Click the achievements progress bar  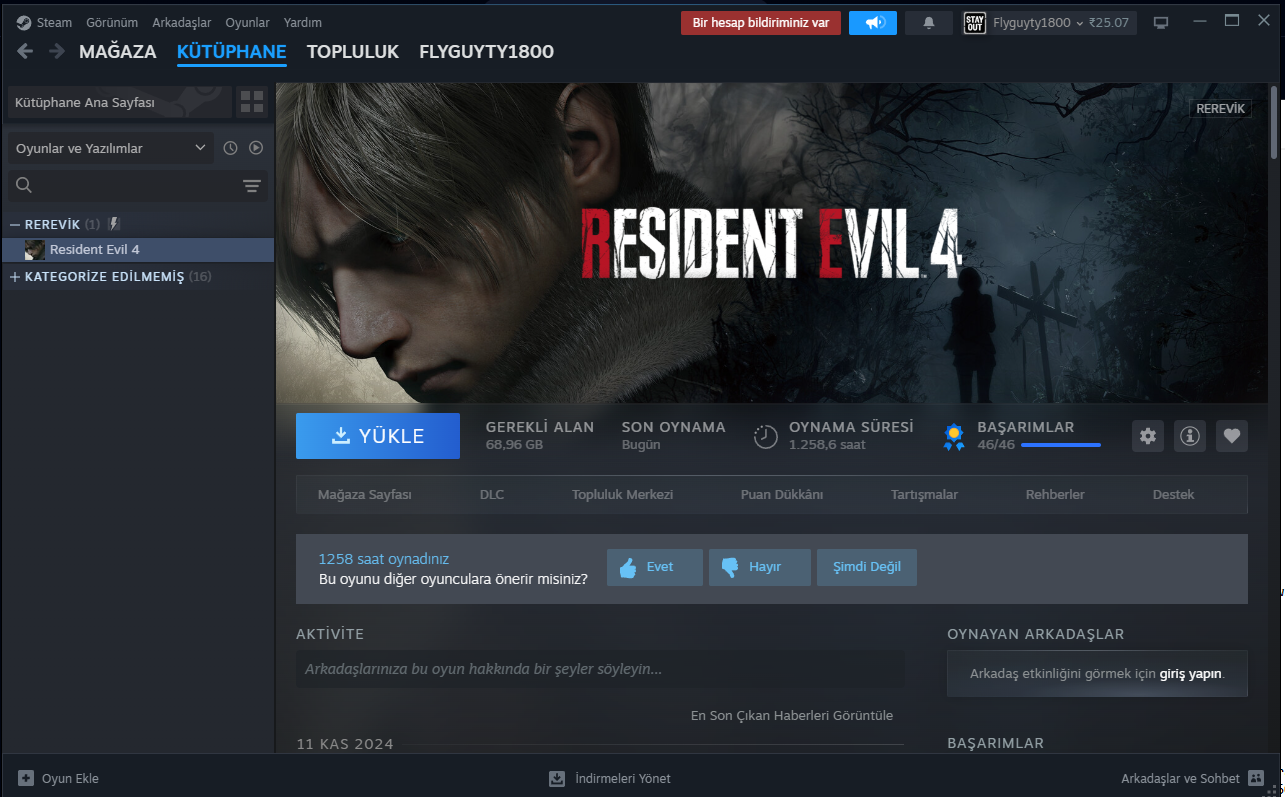tap(1061, 445)
